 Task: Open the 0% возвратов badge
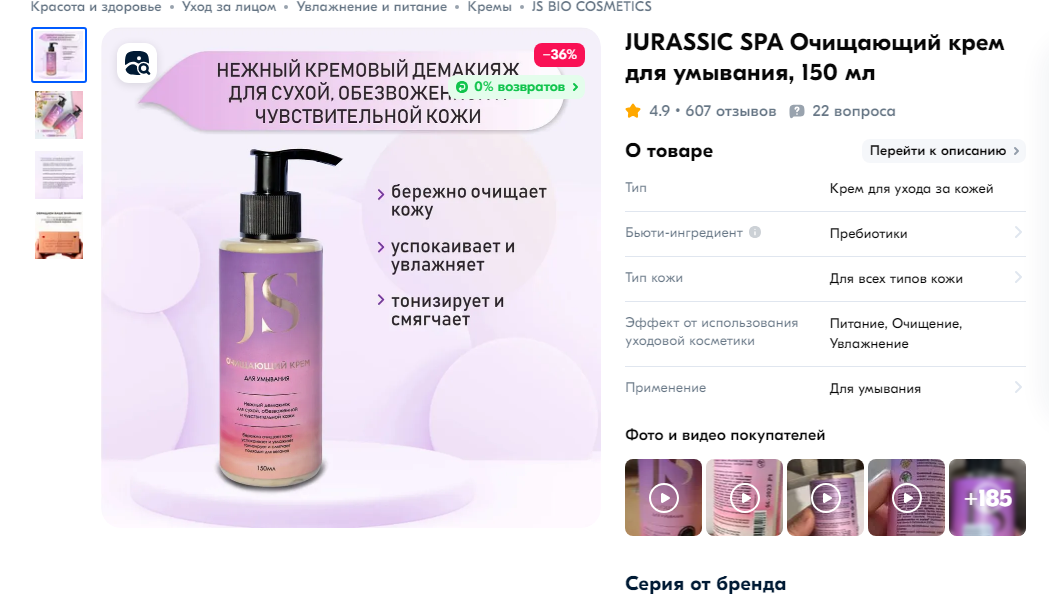517,87
